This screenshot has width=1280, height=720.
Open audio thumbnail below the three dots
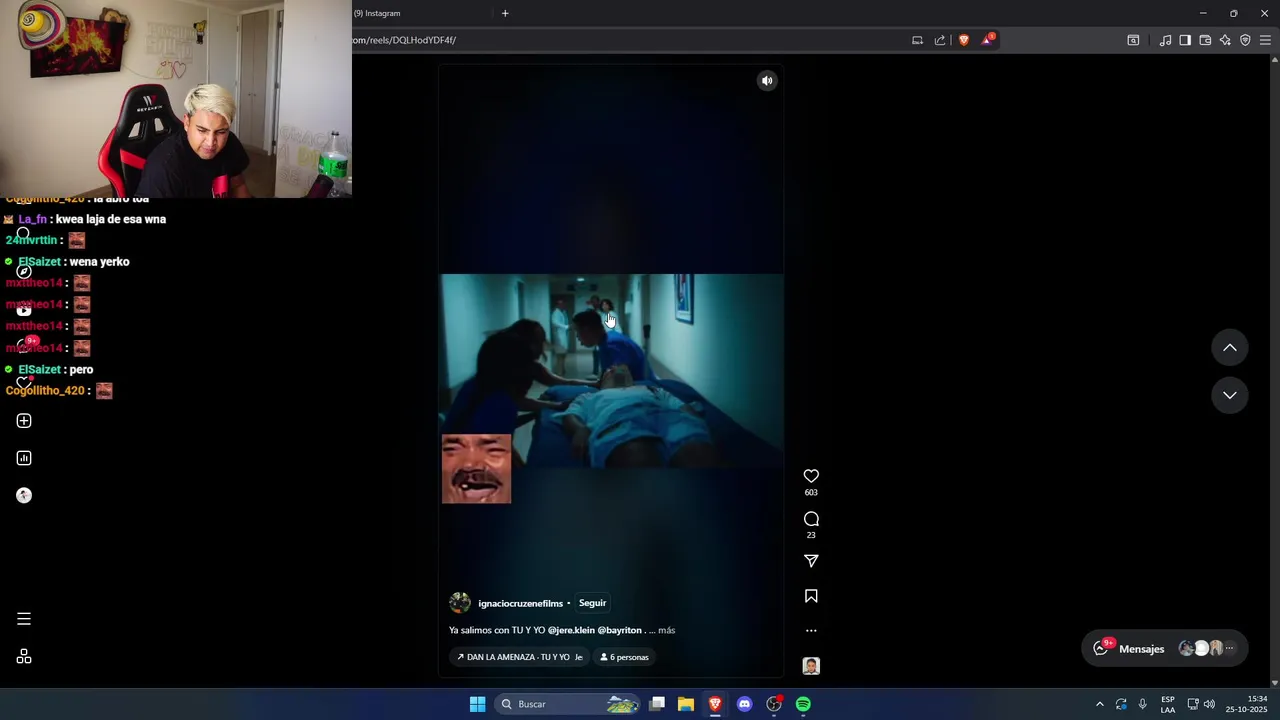coord(811,666)
